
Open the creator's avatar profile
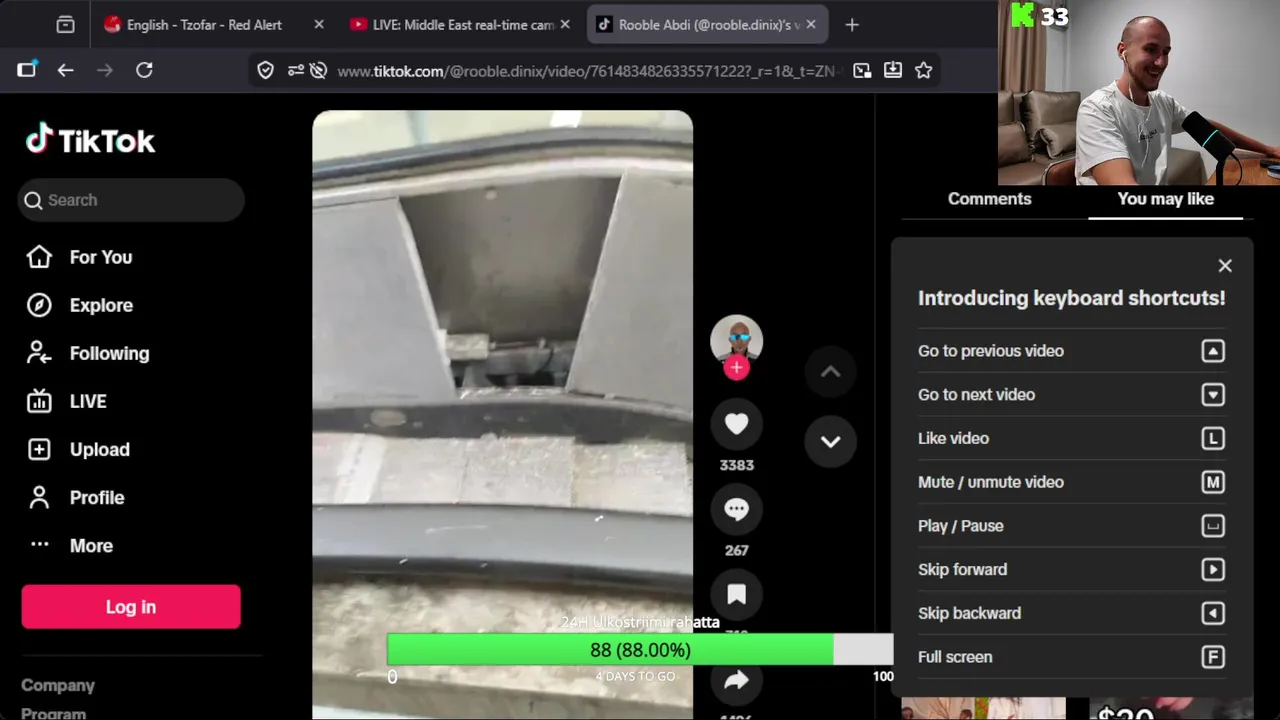pyautogui.click(x=736, y=340)
